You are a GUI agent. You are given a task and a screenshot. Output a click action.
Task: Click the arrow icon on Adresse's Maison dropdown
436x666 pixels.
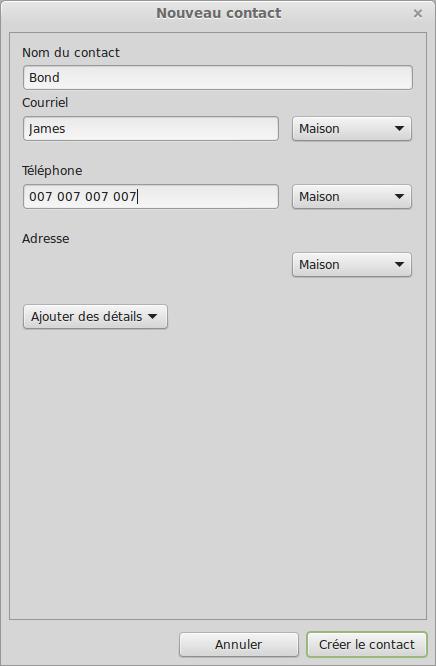tap(399, 264)
